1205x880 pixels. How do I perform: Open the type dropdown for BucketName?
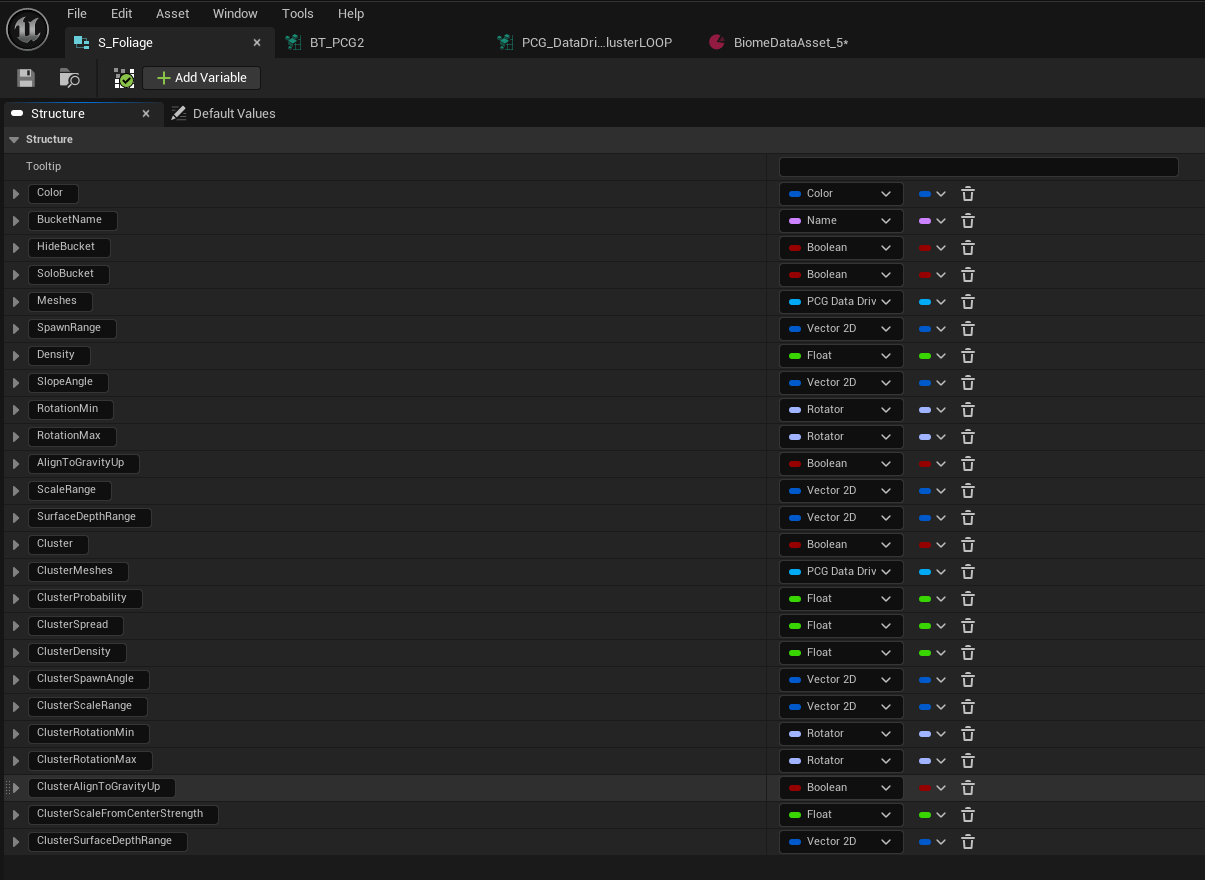(x=840, y=221)
